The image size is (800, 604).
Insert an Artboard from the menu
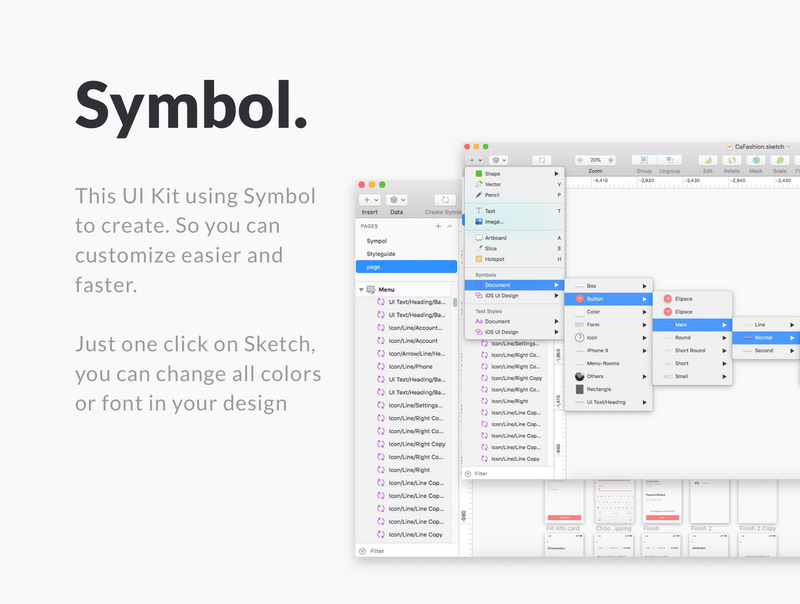point(514,238)
